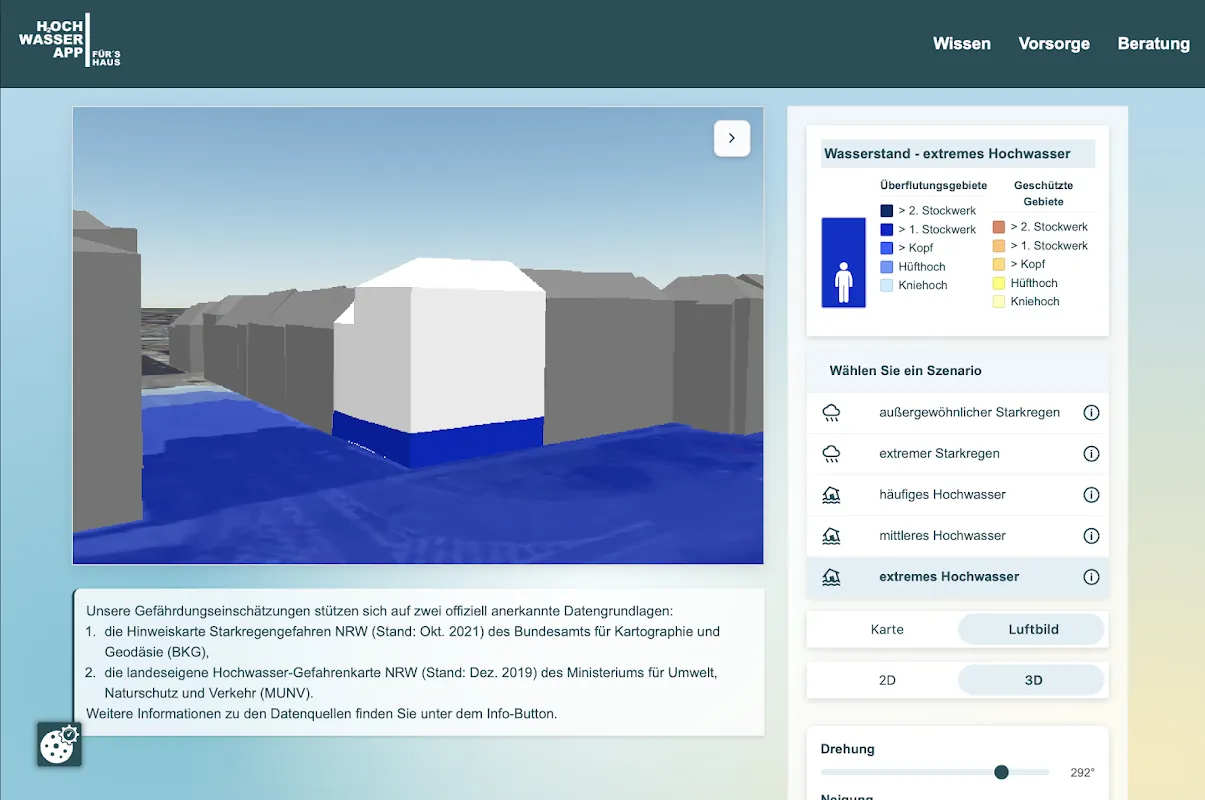1205x800 pixels.
Task: Show info for mittleres Hochwasser
Action: click(x=1091, y=535)
